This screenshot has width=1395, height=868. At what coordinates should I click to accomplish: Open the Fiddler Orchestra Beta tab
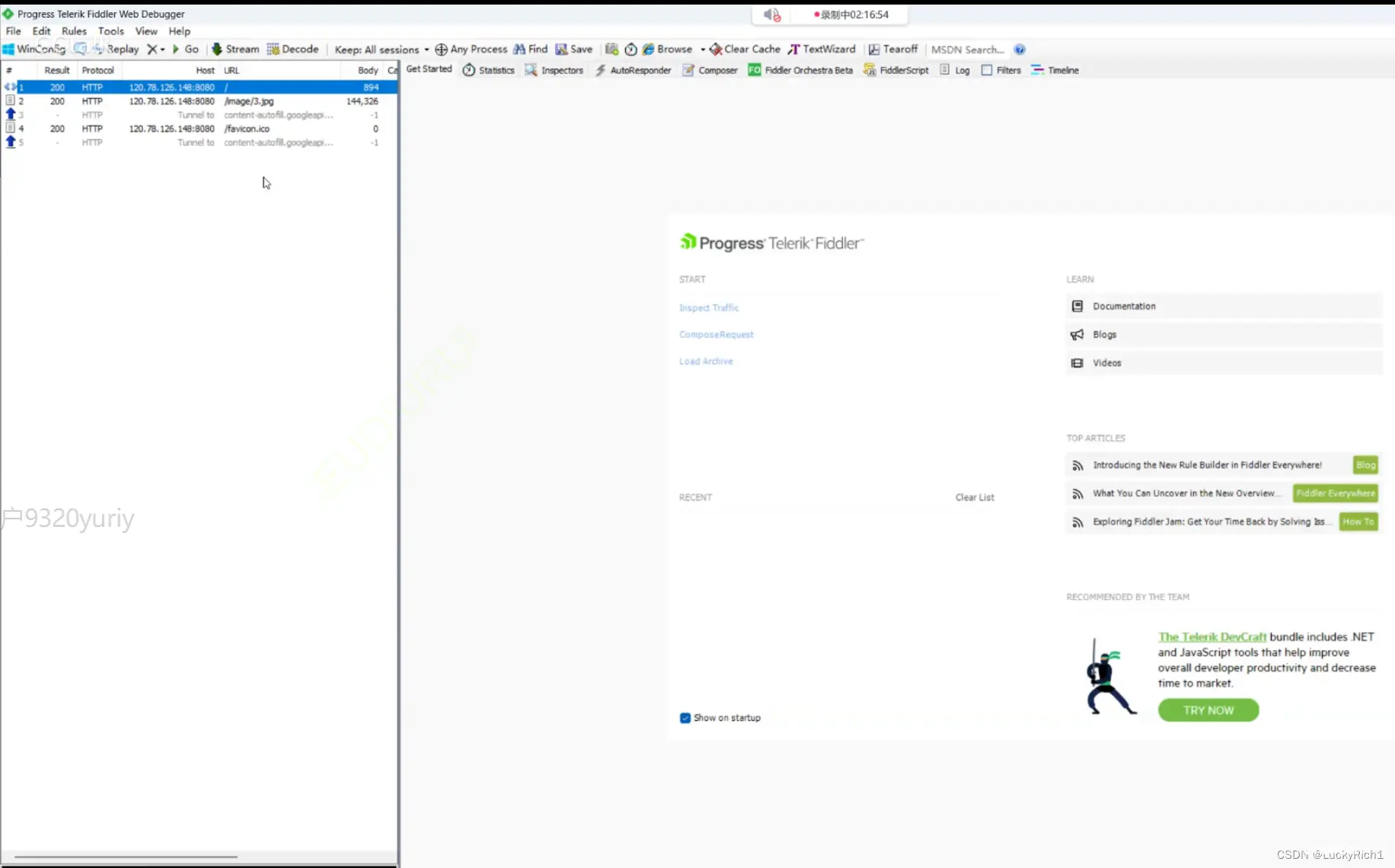tap(800, 70)
